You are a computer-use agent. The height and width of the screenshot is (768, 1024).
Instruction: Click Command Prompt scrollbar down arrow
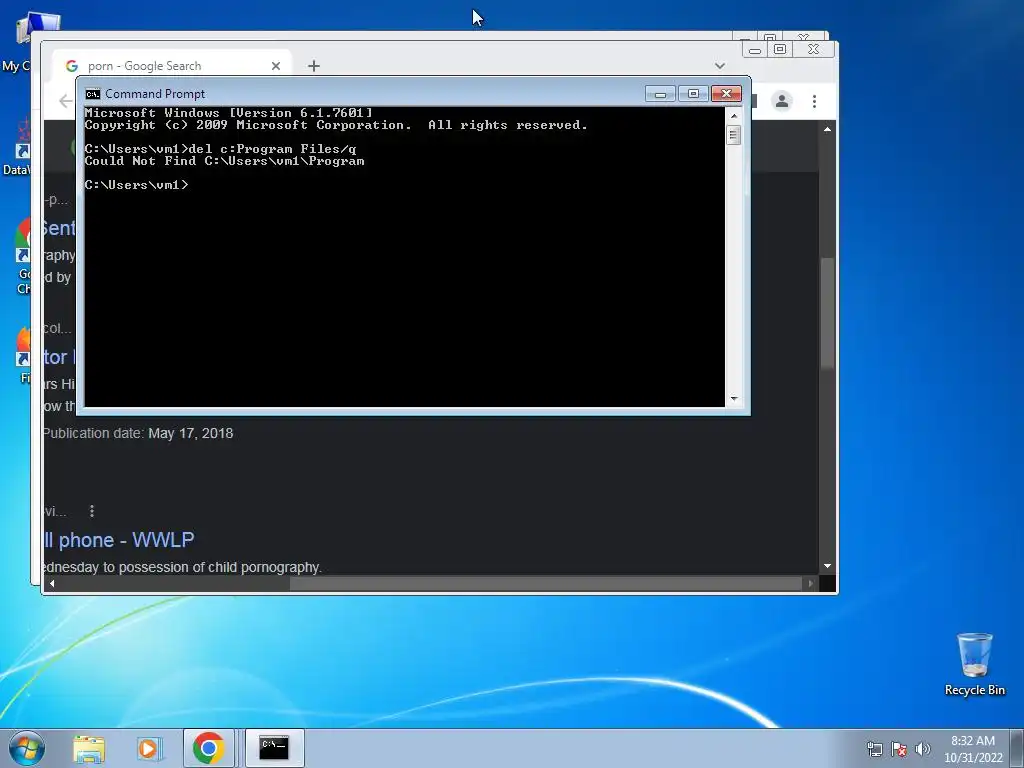734,398
